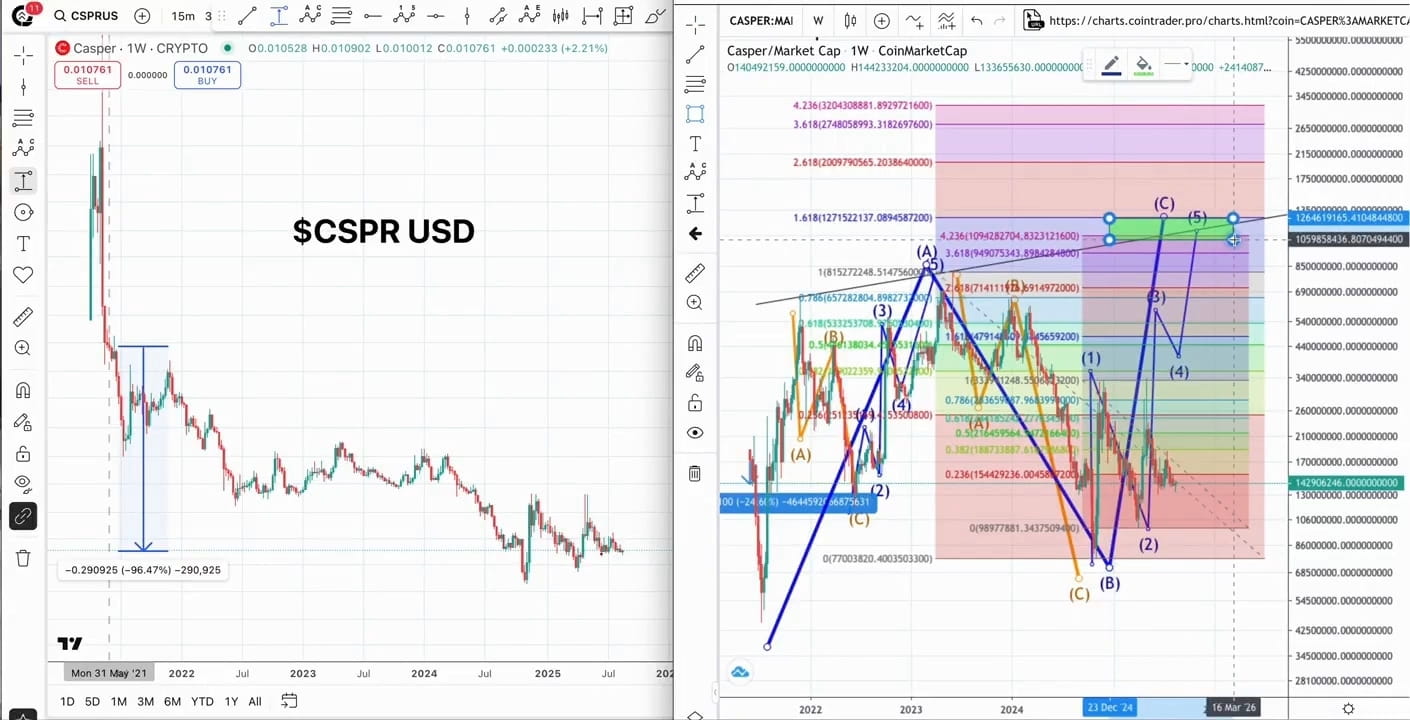Click the undo arrow on right chart toolbar

(976, 20)
